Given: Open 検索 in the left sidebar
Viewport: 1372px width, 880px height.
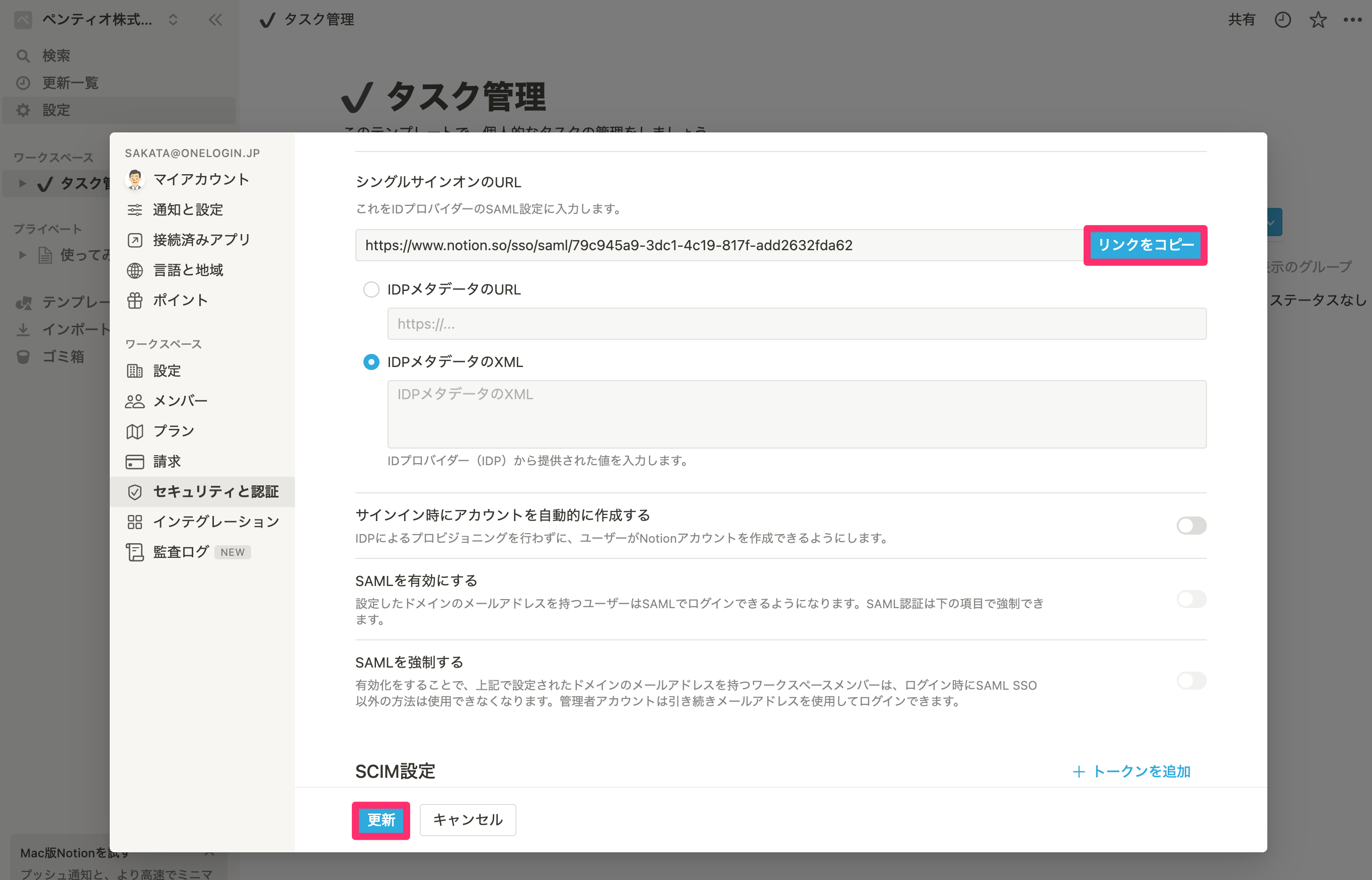Looking at the screenshot, I should point(118,56).
